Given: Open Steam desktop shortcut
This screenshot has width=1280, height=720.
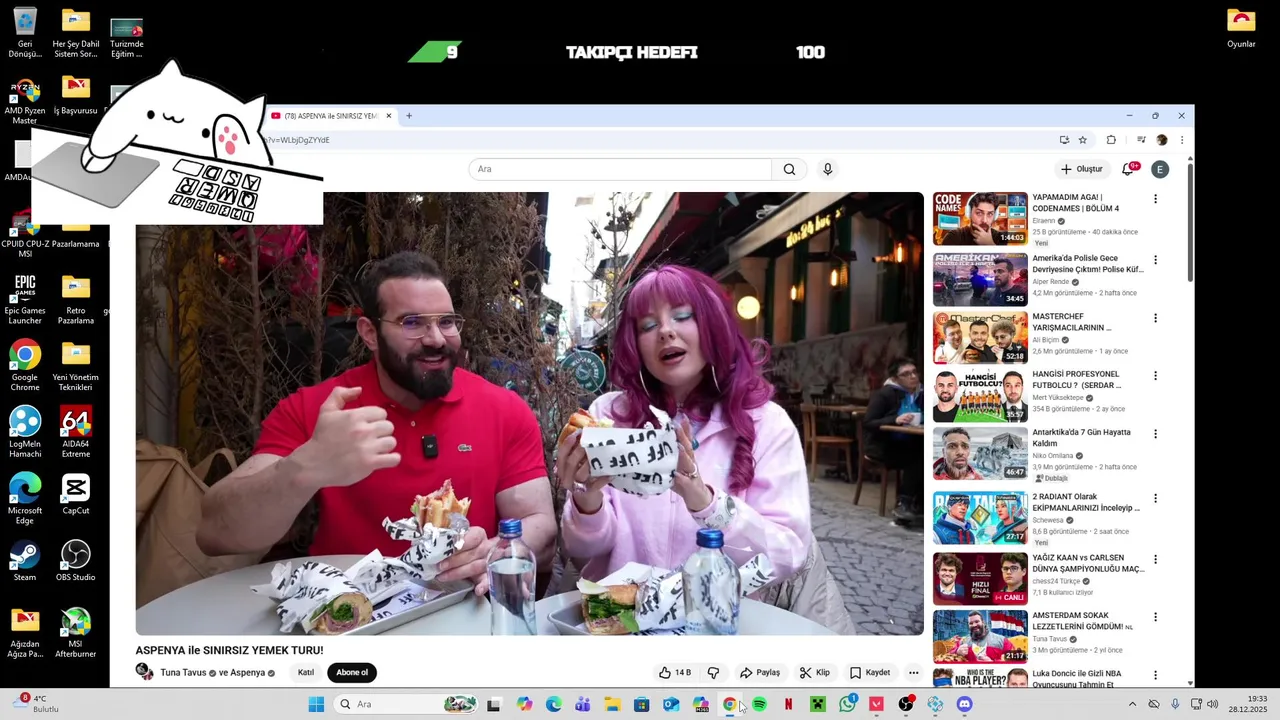Looking at the screenshot, I should (x=25, y=561).
